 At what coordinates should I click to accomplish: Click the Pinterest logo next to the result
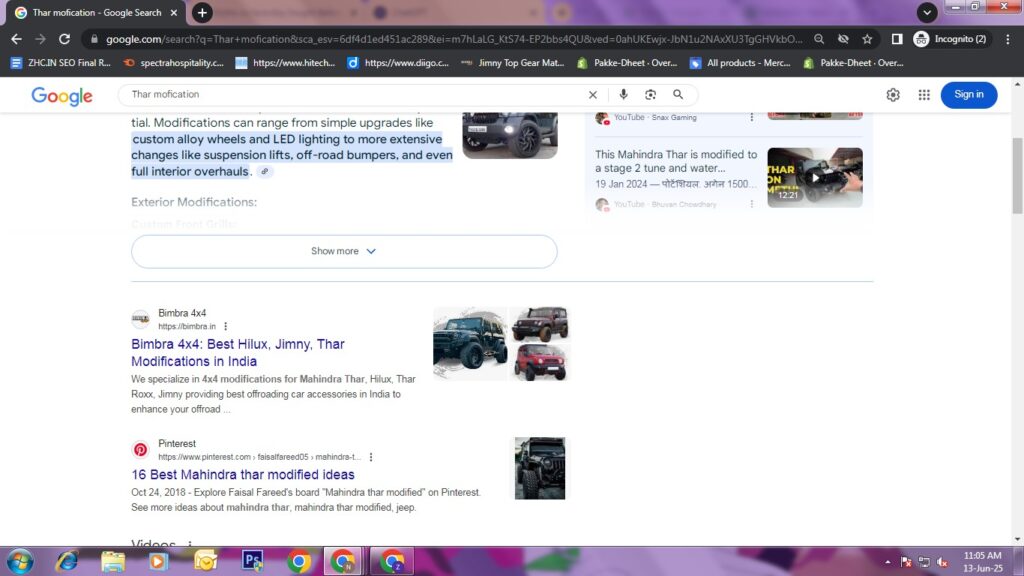click(140, 448)
